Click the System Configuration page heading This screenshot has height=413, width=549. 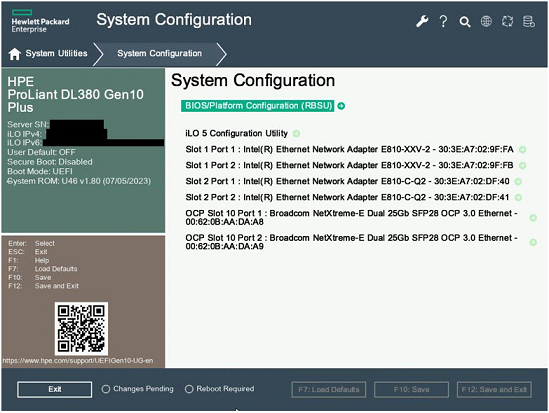tap(253, 80)
